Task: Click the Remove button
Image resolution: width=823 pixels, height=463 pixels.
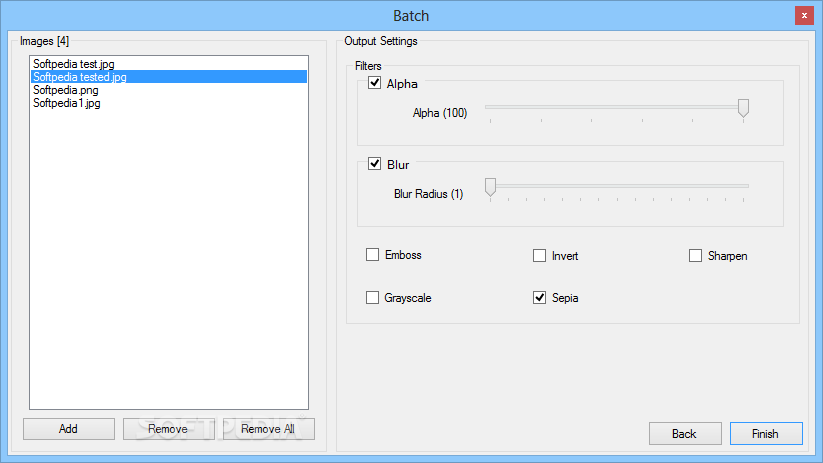Action: [x=168, y=429]
